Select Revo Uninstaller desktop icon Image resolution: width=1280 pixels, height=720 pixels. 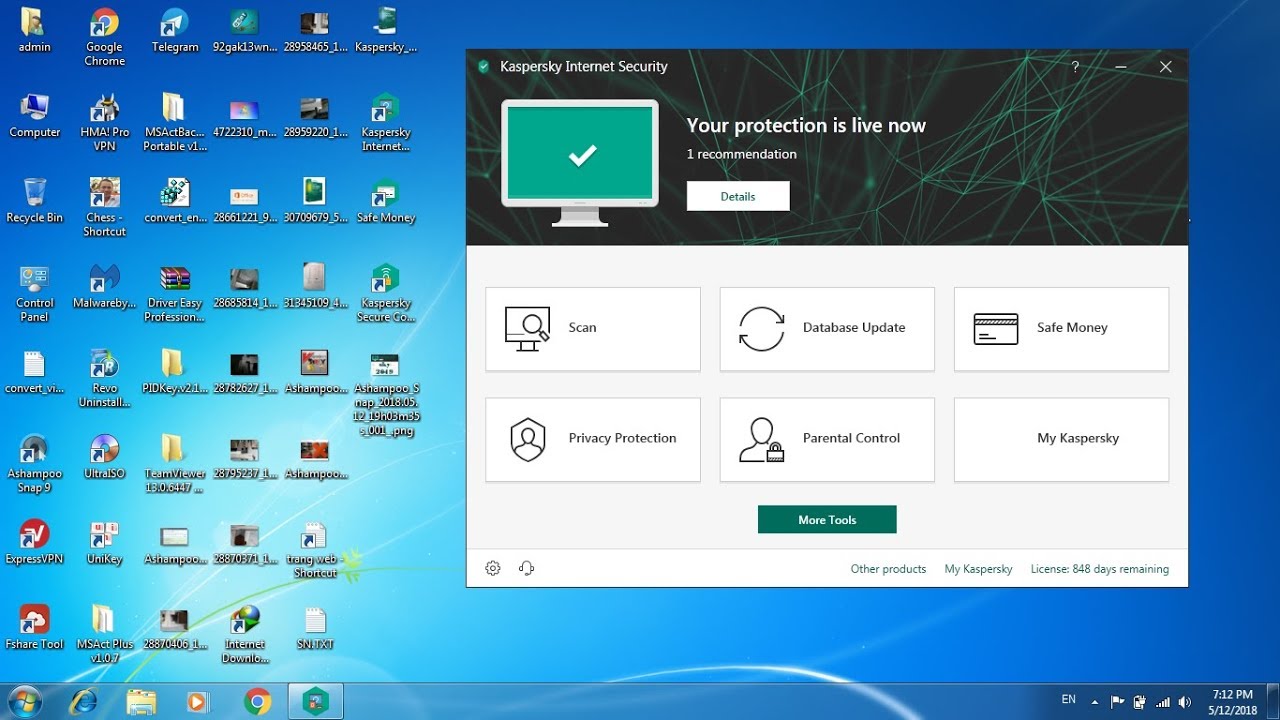point(104,378)
